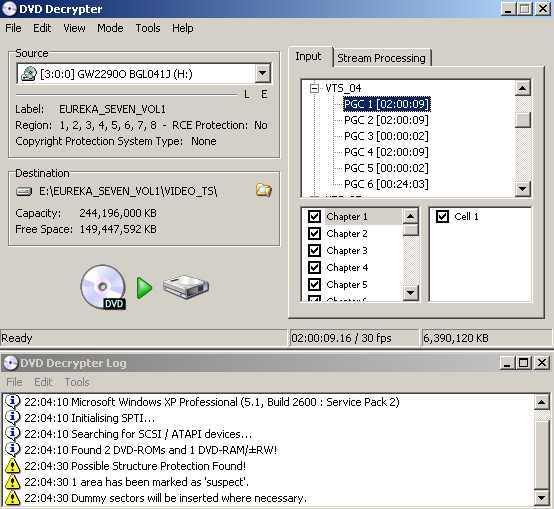The image size is (554, 509).
Task: Click Log window scroll down arrow
Action: [541, 498]
